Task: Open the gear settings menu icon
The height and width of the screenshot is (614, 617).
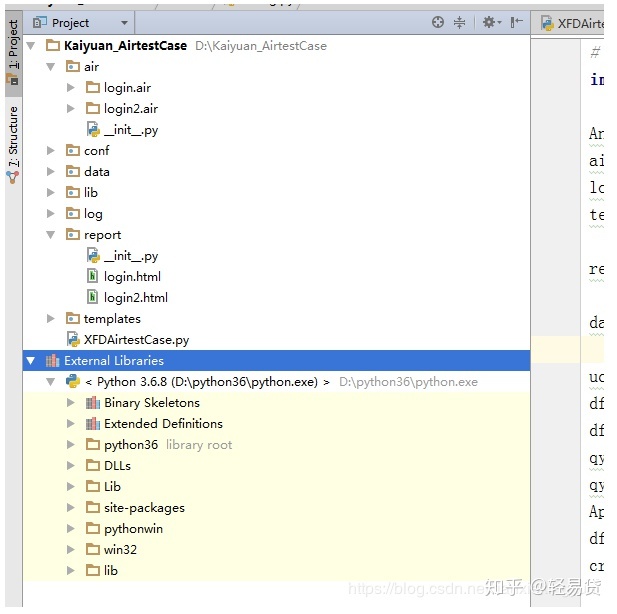Action: click(x=491, y=22)
